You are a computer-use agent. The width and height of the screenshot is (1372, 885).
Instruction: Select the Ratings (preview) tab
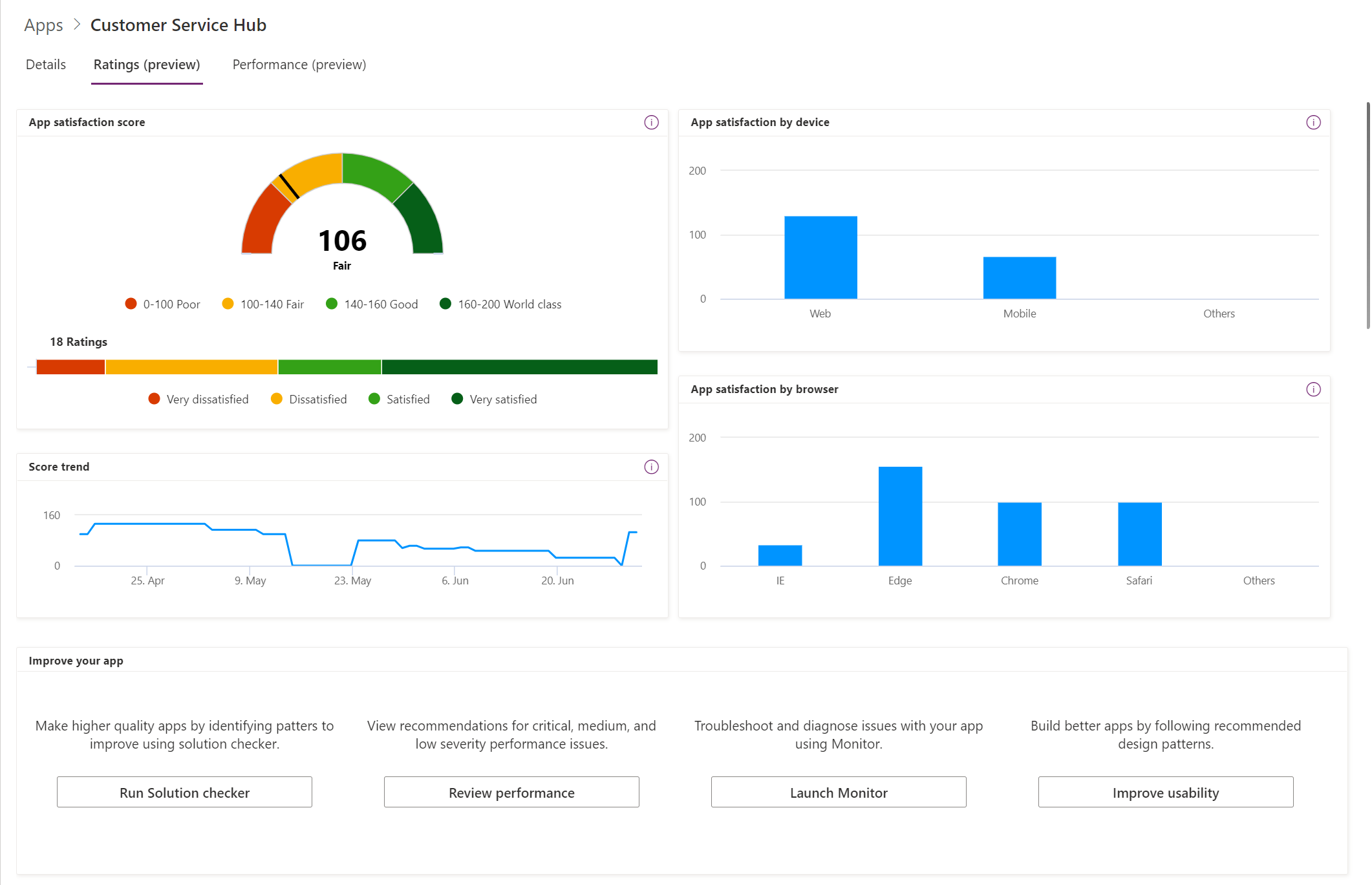146,64
